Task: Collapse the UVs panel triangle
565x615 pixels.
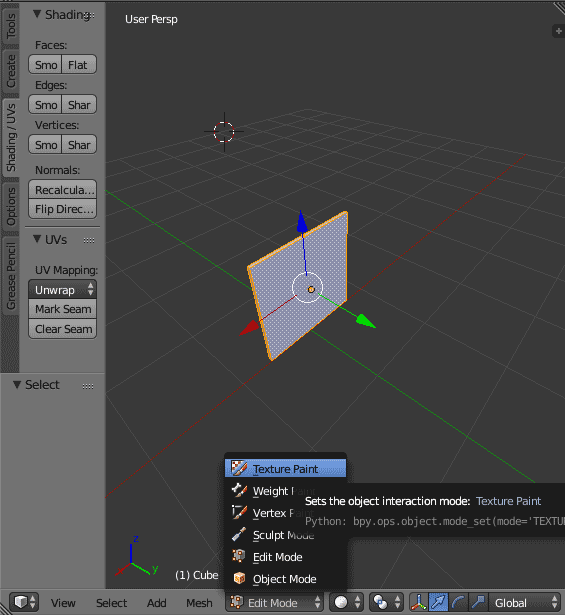Action: click(x=37, y=239)
